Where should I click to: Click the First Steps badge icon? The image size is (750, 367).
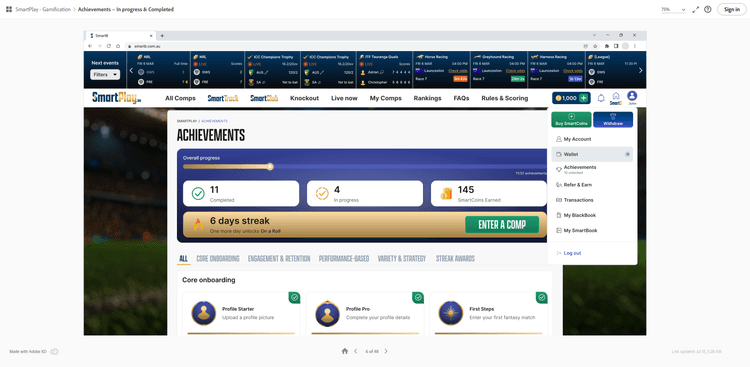[451, 313]
